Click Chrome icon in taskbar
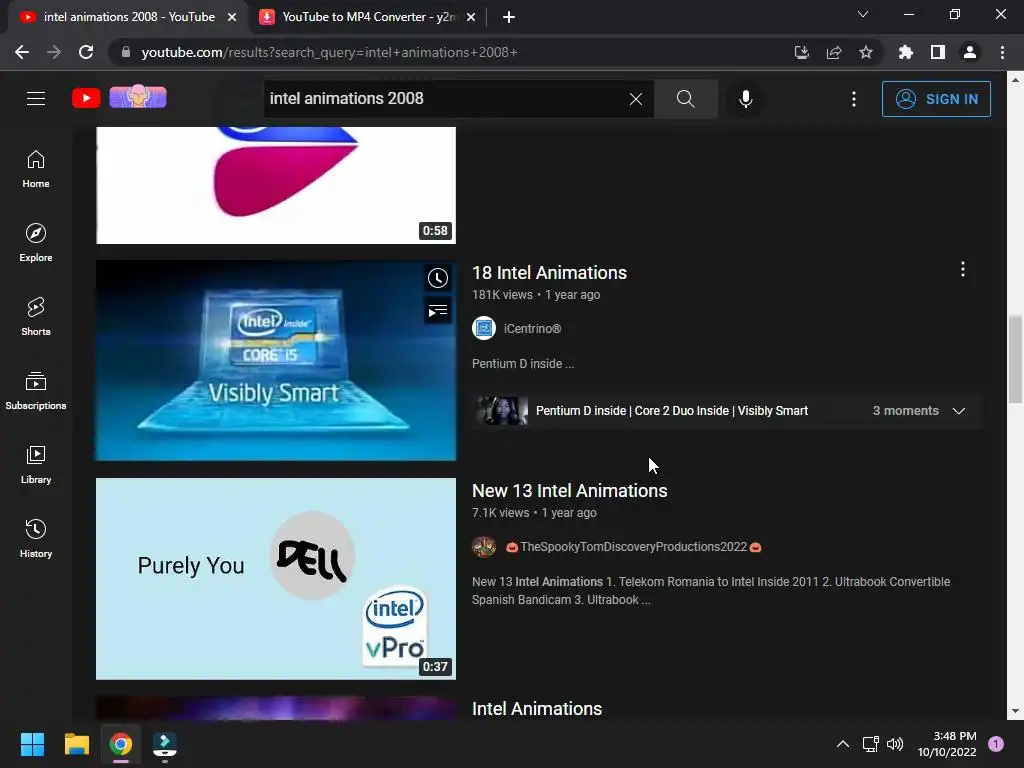Image resolution: width=1024 pixels, height=768 pixels. click(121, 744)
